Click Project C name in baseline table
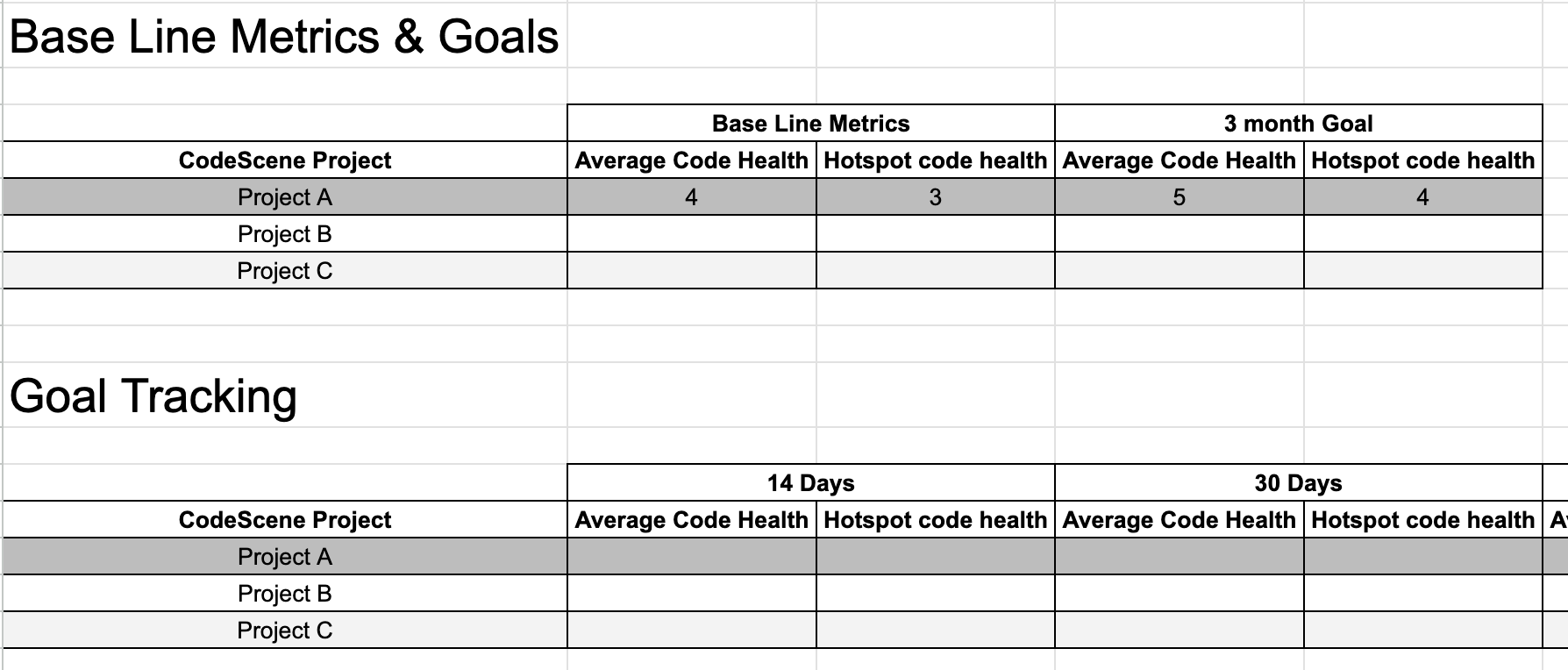 [285, 271]
